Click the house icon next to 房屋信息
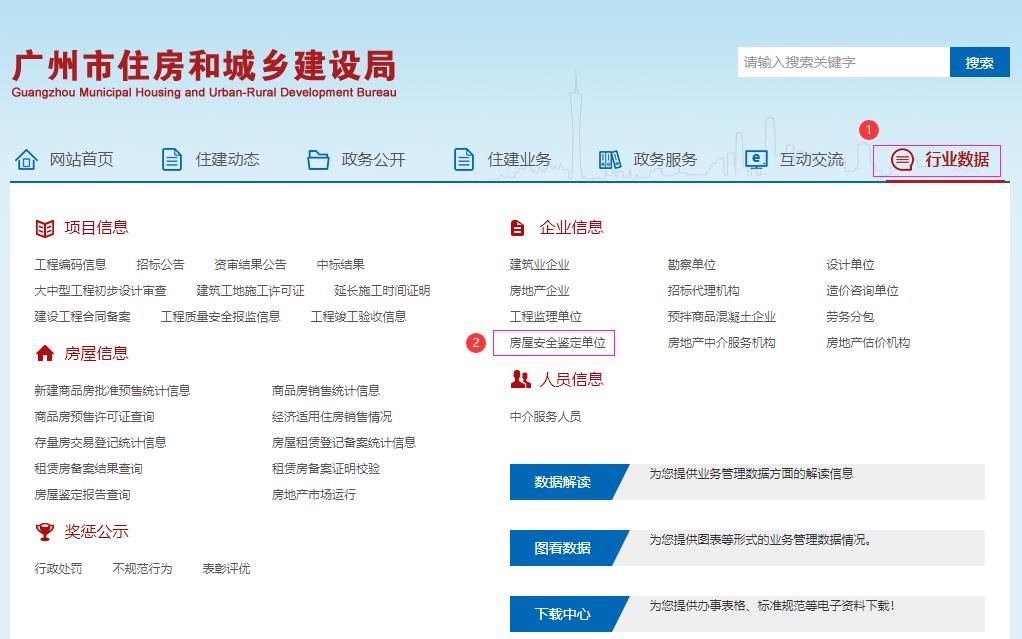Screen dimensions: 1022x639 (x=45, y=353)
